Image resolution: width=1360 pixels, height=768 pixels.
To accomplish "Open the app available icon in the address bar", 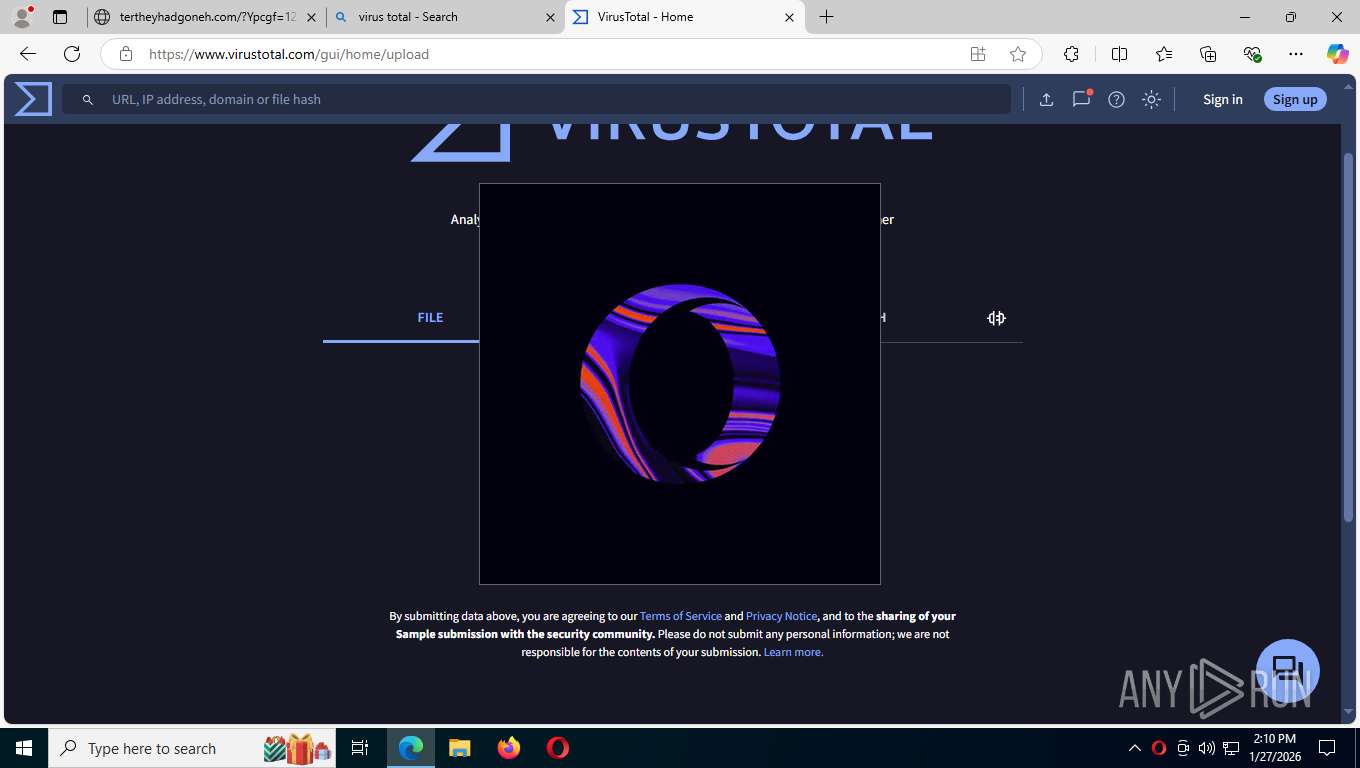I will 978,54.
